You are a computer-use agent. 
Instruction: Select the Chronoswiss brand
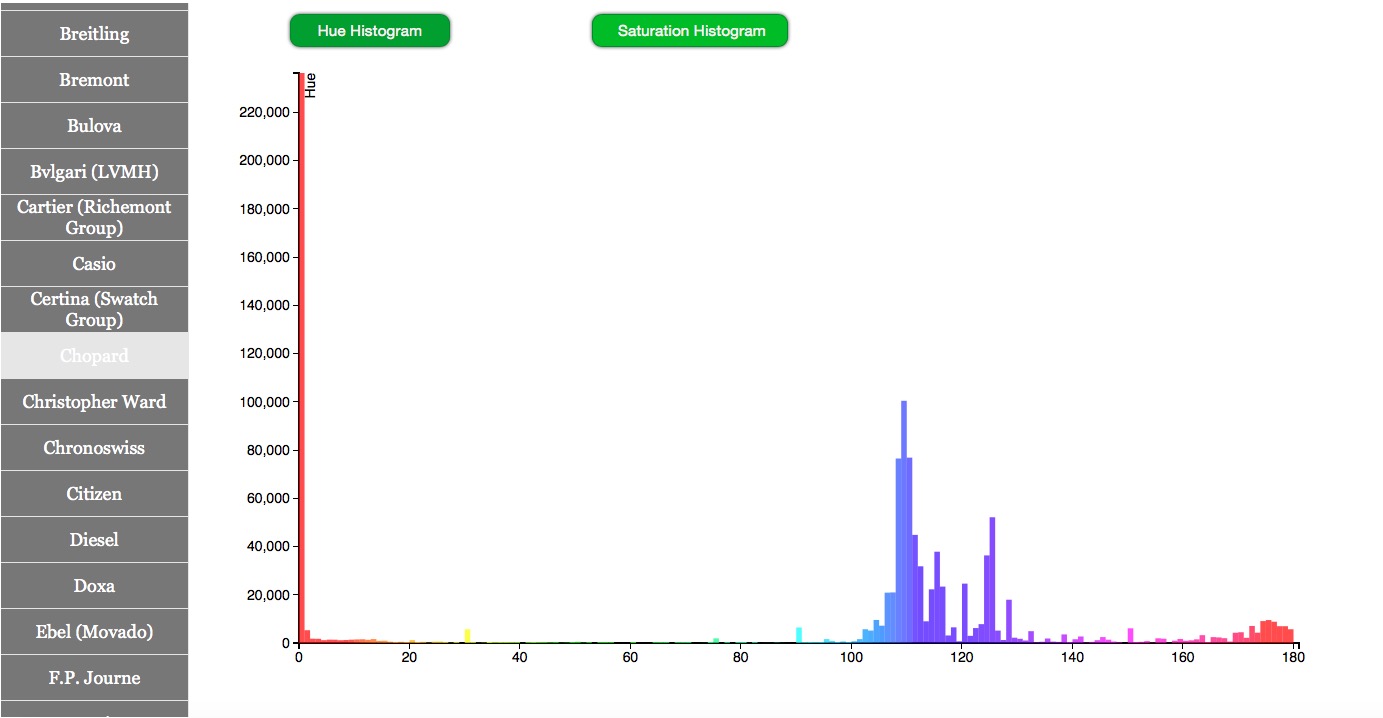tap(94, 448)
